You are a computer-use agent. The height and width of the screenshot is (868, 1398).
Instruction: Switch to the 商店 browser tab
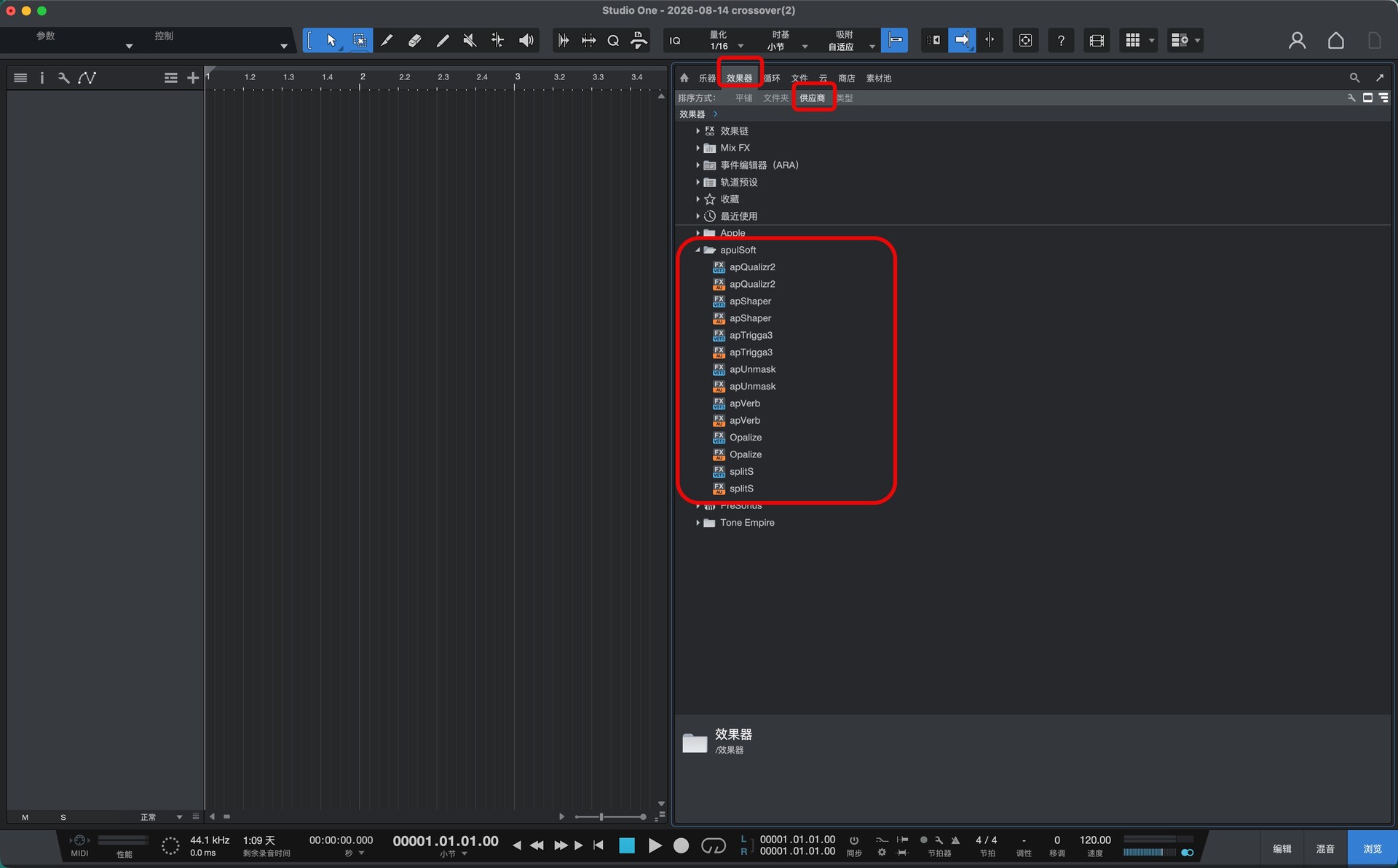(x=846, y=79)
